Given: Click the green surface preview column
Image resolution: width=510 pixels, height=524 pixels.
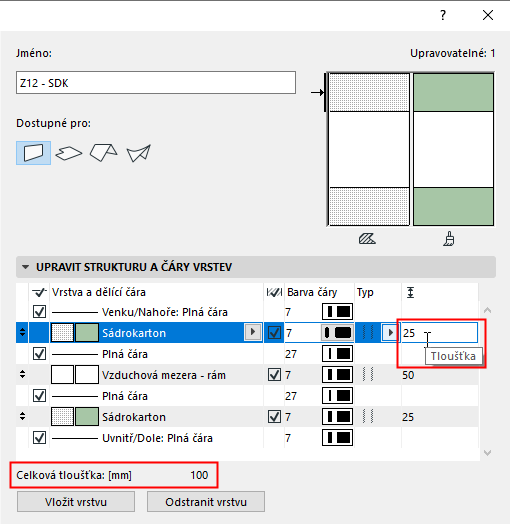Looking at the screenshot, I should [x=453, y=149].
